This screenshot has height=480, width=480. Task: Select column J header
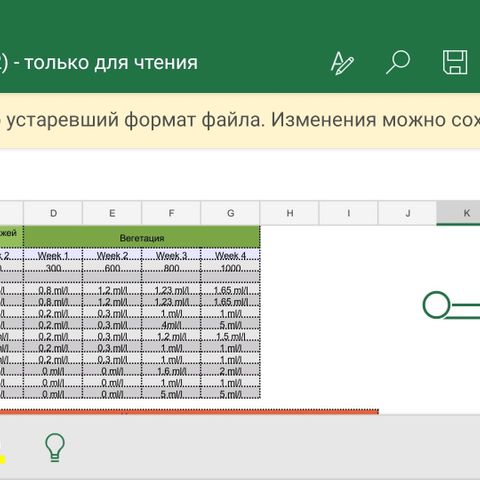(408, 213)
